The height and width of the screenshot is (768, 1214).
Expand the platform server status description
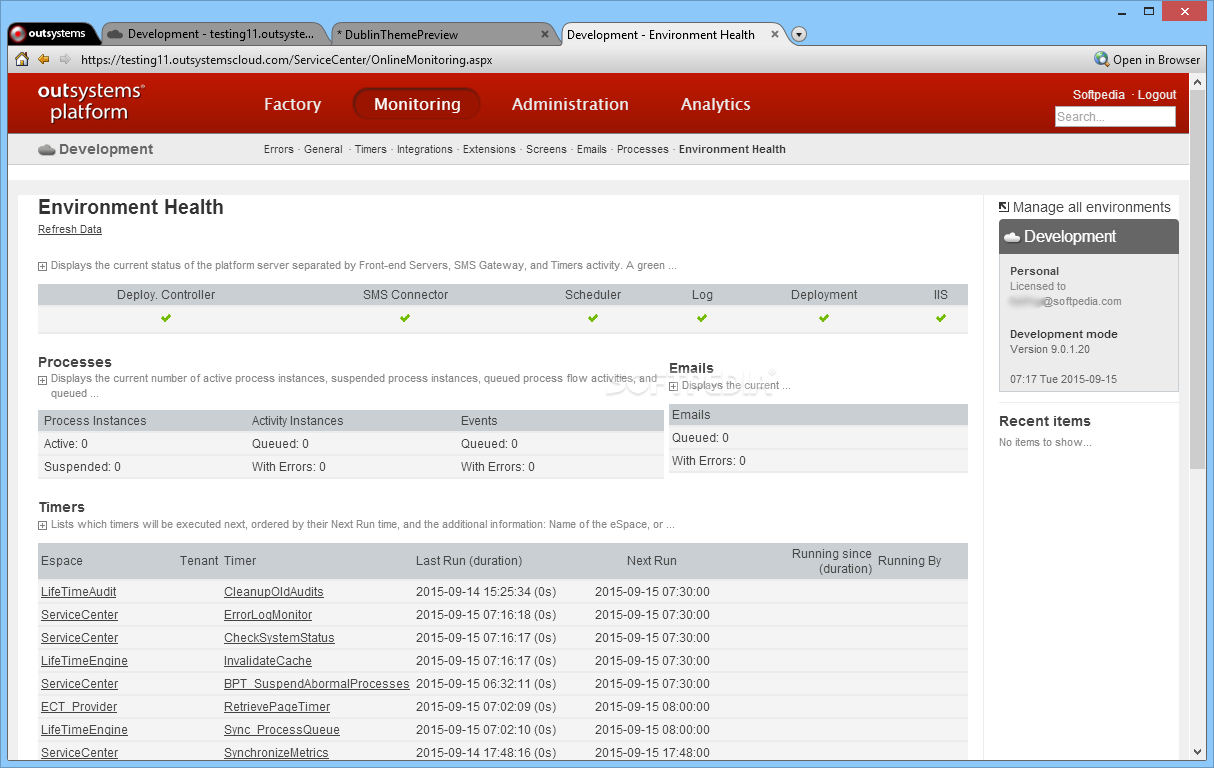coord(43,266)
